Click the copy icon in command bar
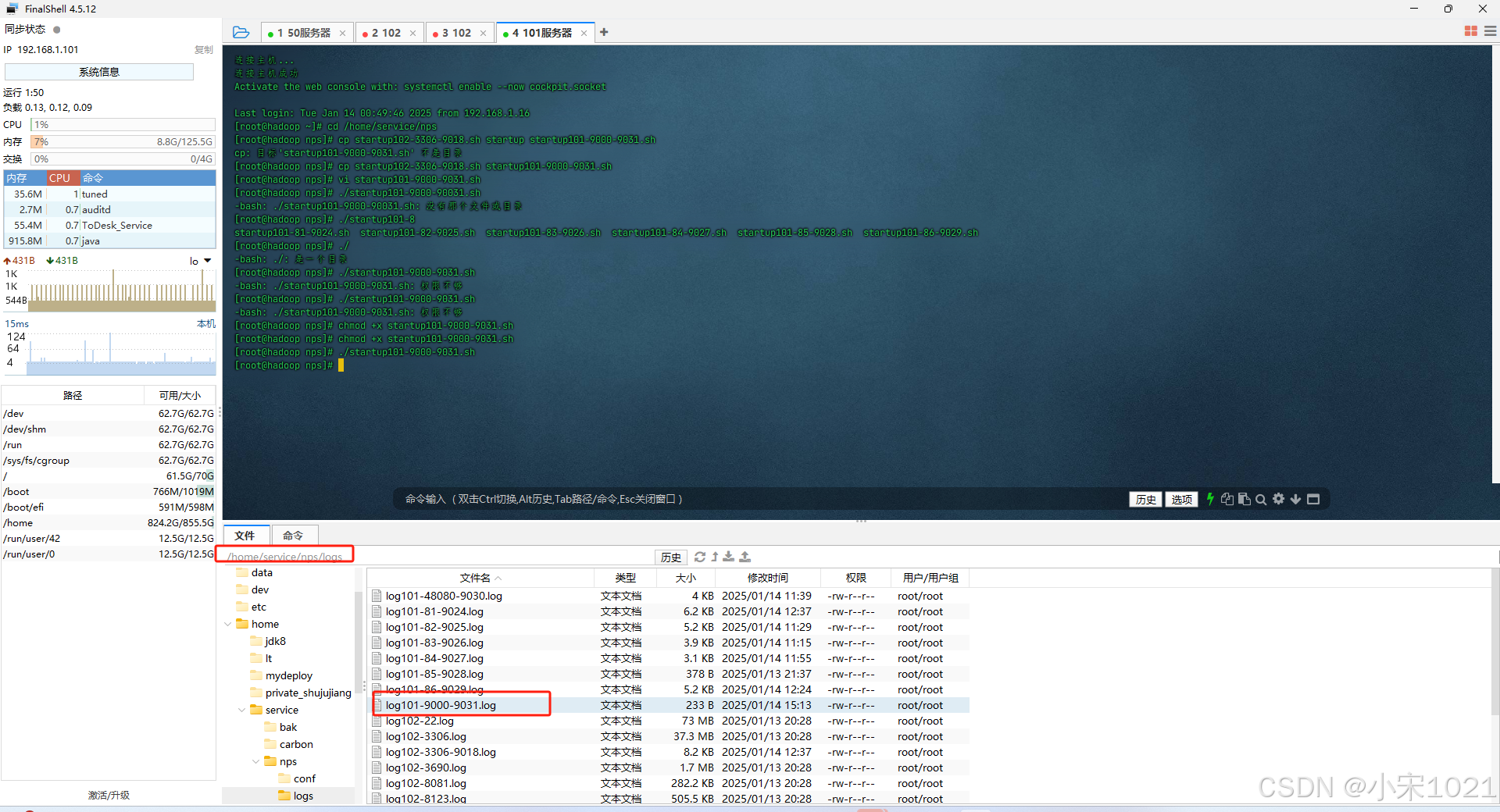Screen dimensions: 1500x812 pos(1227,499)
